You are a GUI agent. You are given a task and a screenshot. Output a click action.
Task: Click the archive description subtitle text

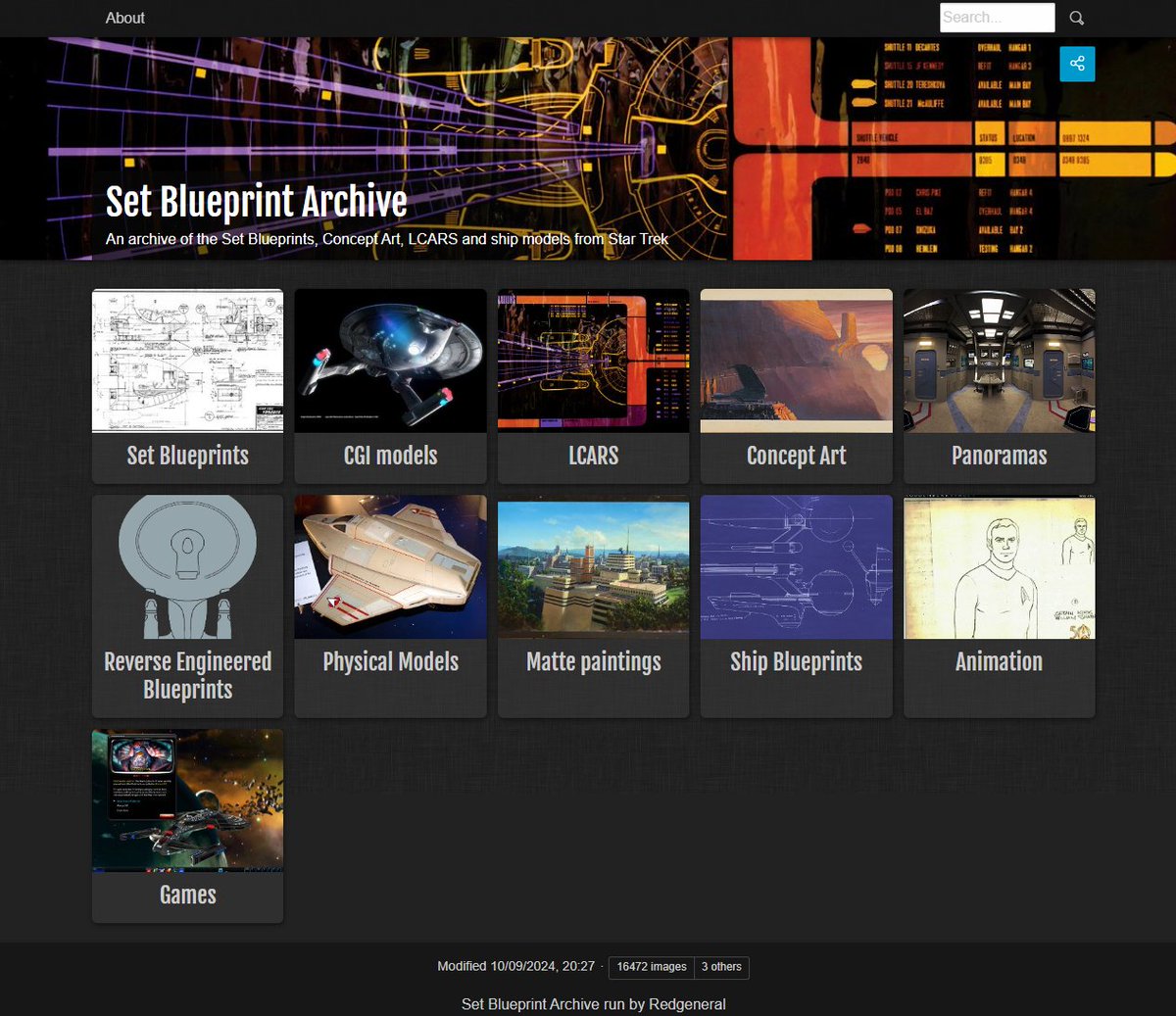(387, 239)
